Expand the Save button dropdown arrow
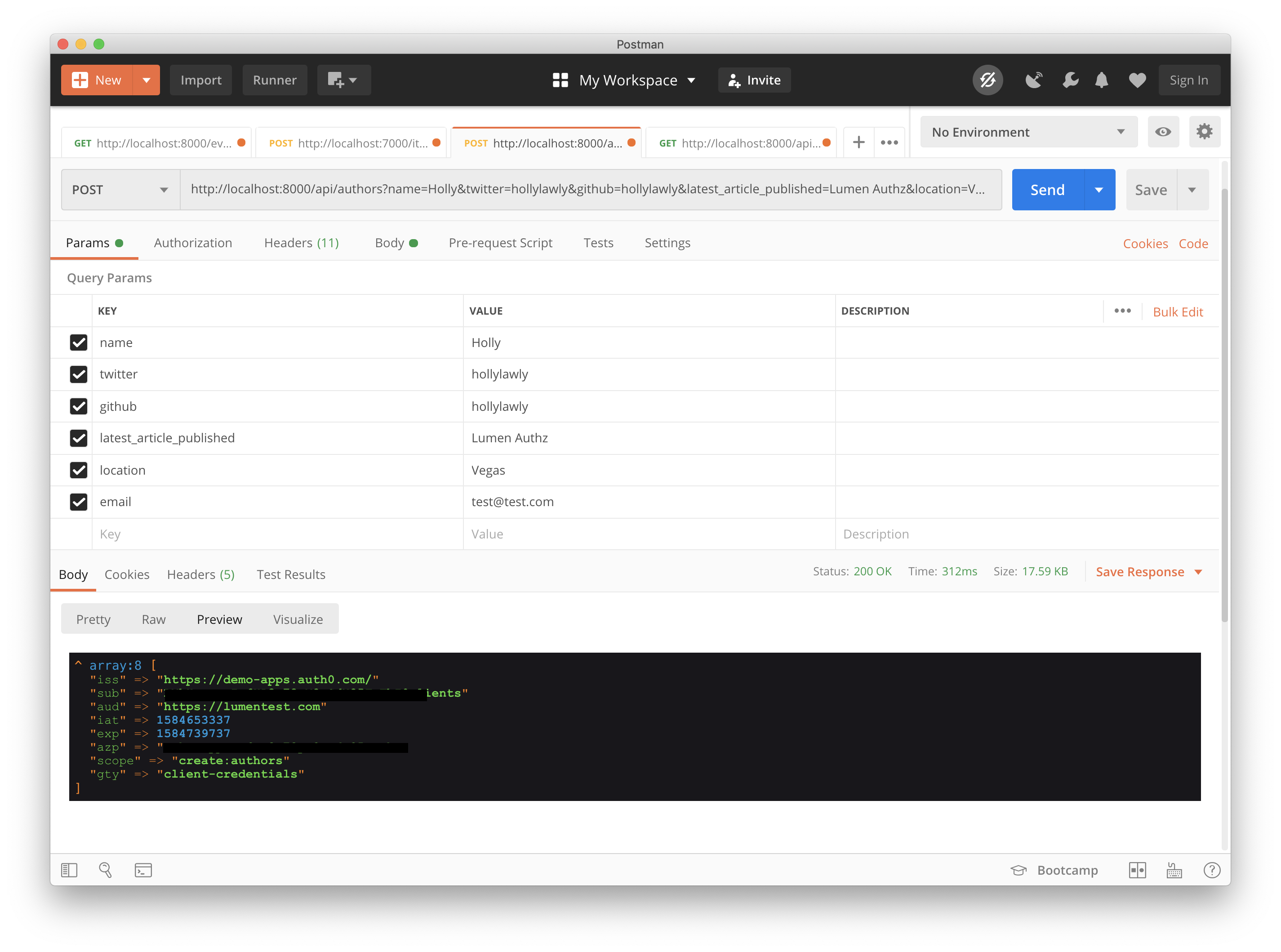Screen dimensions: 1281x952 click(x=1192, y=190)
